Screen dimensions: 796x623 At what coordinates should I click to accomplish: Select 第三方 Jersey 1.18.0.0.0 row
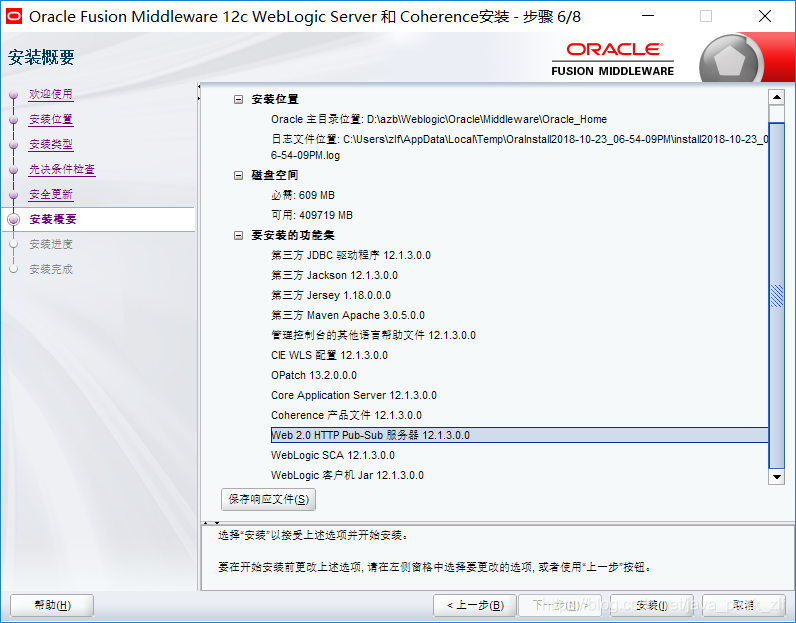tap(331, 296)
